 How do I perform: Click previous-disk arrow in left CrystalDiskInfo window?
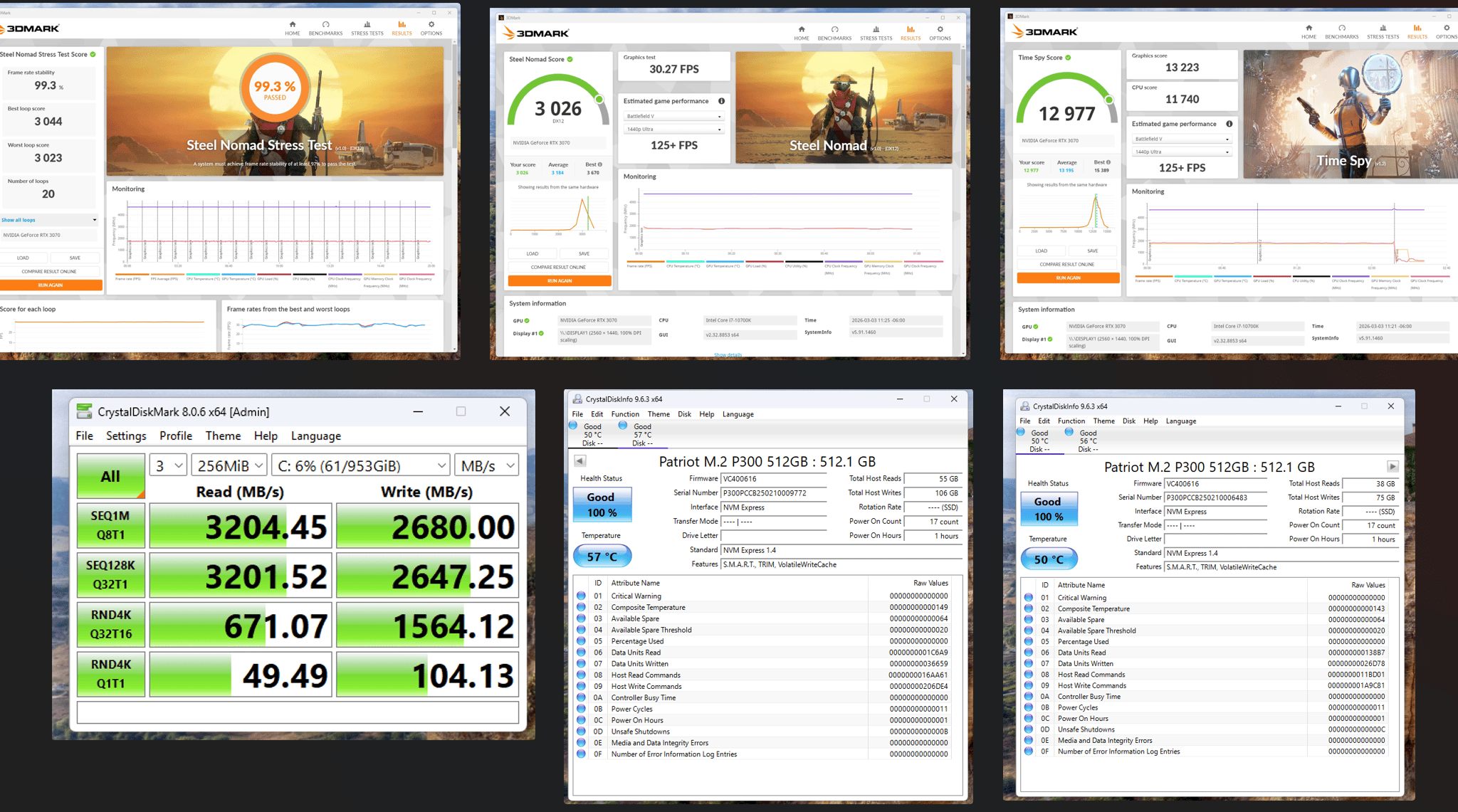(580, 461)
